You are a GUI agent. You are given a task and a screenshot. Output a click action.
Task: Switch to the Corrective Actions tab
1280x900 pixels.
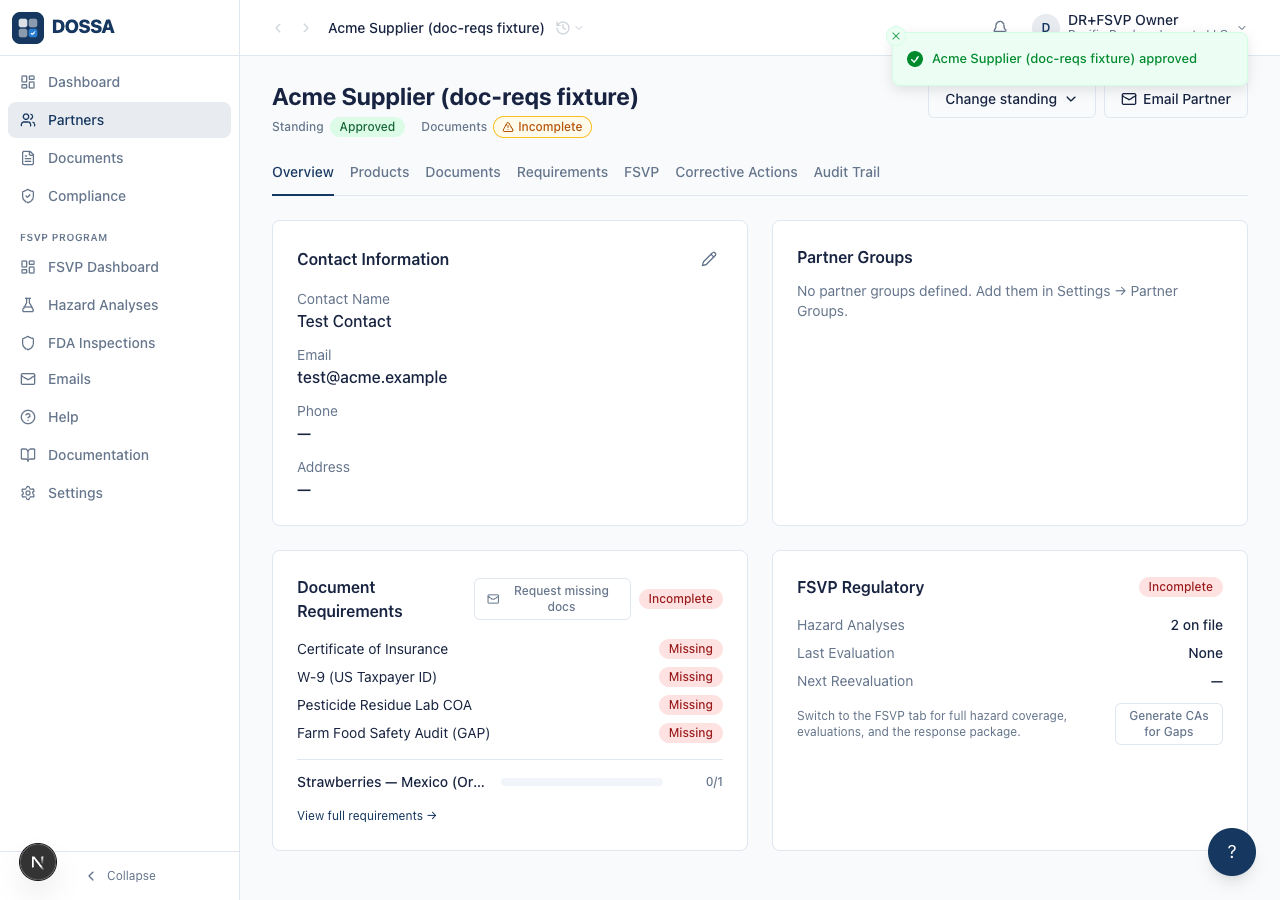coord(736,172)
